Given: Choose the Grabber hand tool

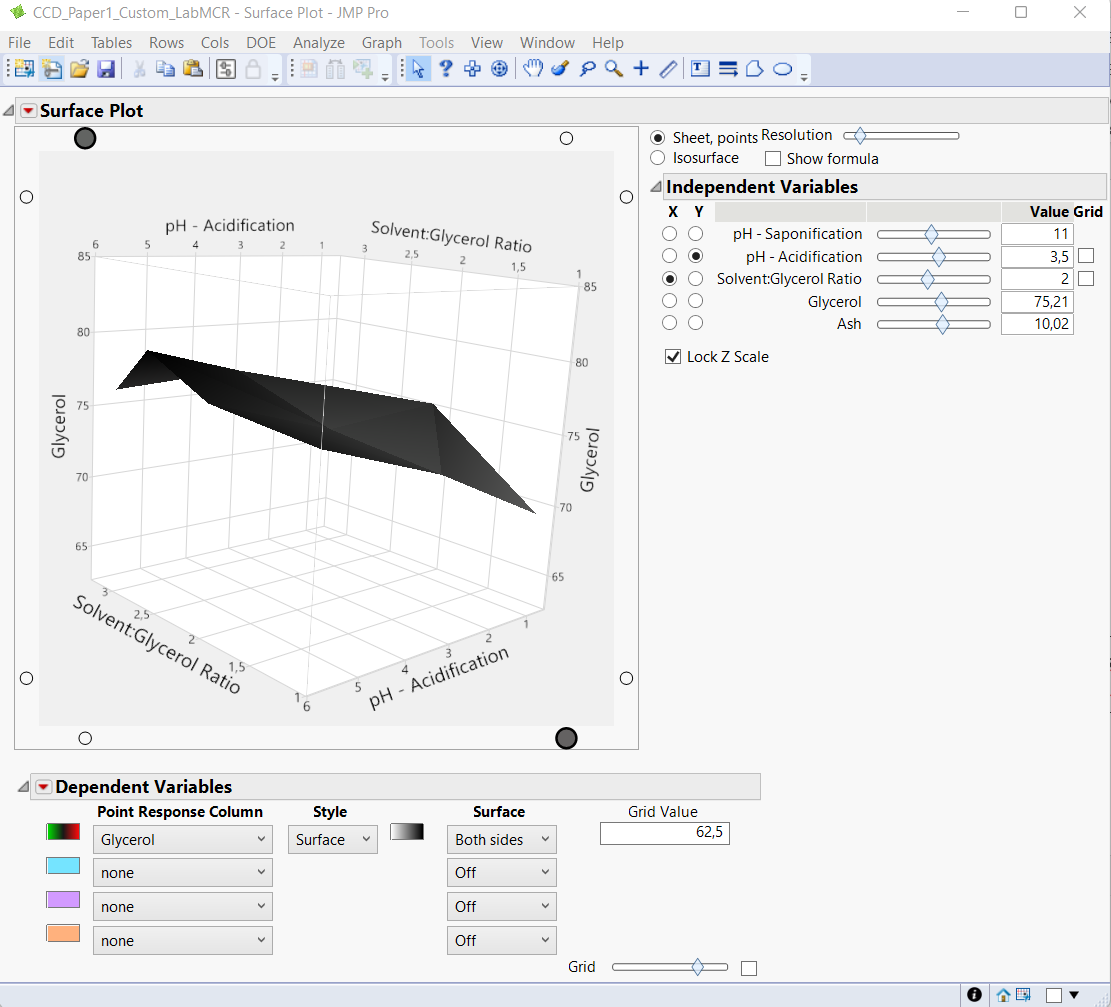Looking at the screenshot, I should pos(533,68).
